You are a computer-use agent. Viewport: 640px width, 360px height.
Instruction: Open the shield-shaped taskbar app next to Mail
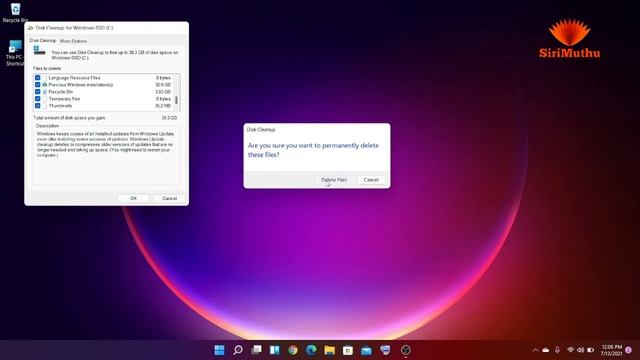(x=385, y=350)
